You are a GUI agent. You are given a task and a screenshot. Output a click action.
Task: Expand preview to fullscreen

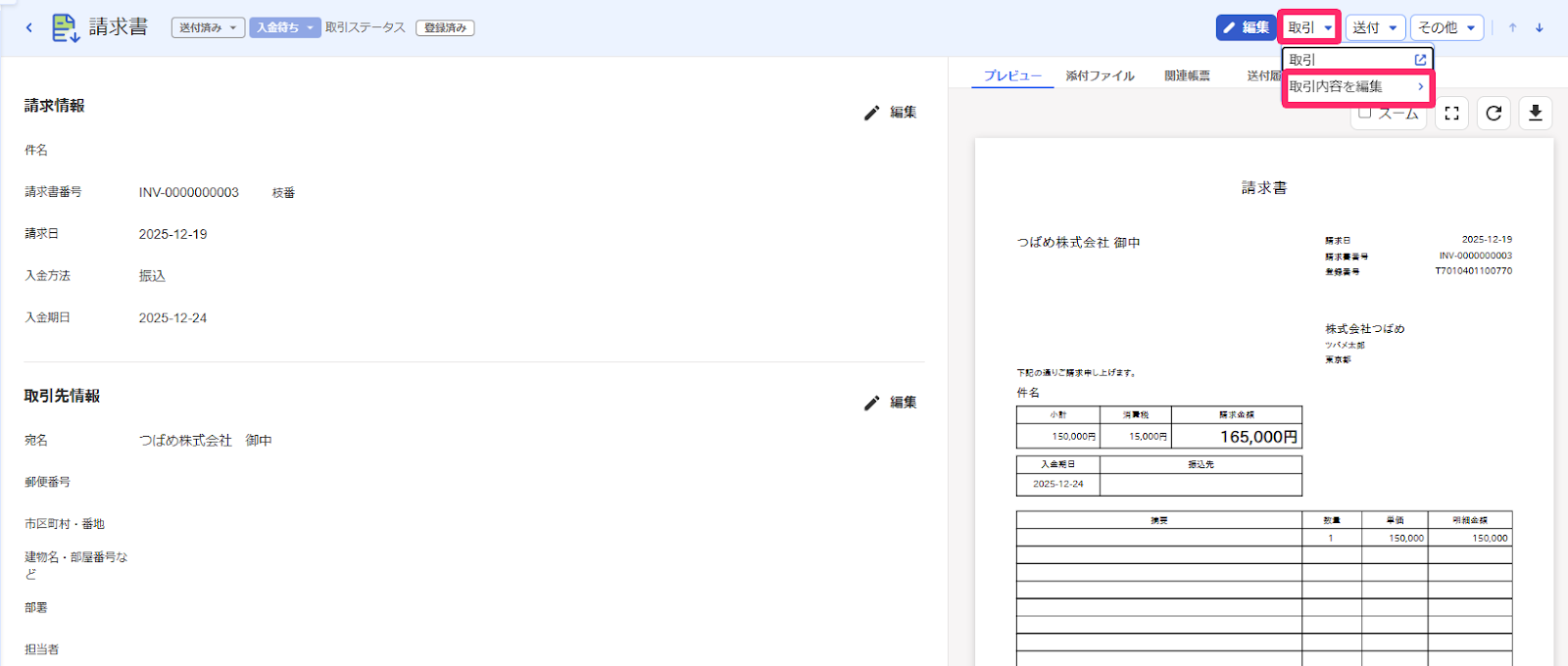coord(1451,114)
